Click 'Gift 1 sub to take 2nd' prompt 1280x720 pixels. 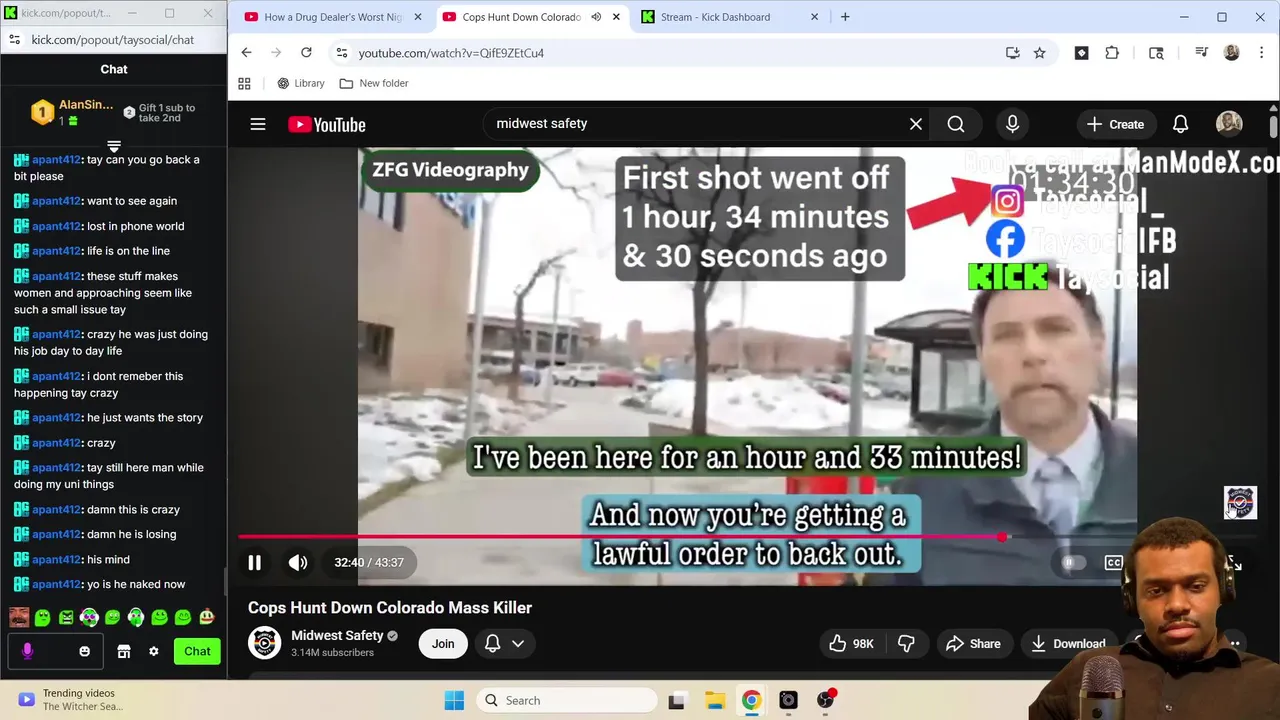click(x=159, y=112)
